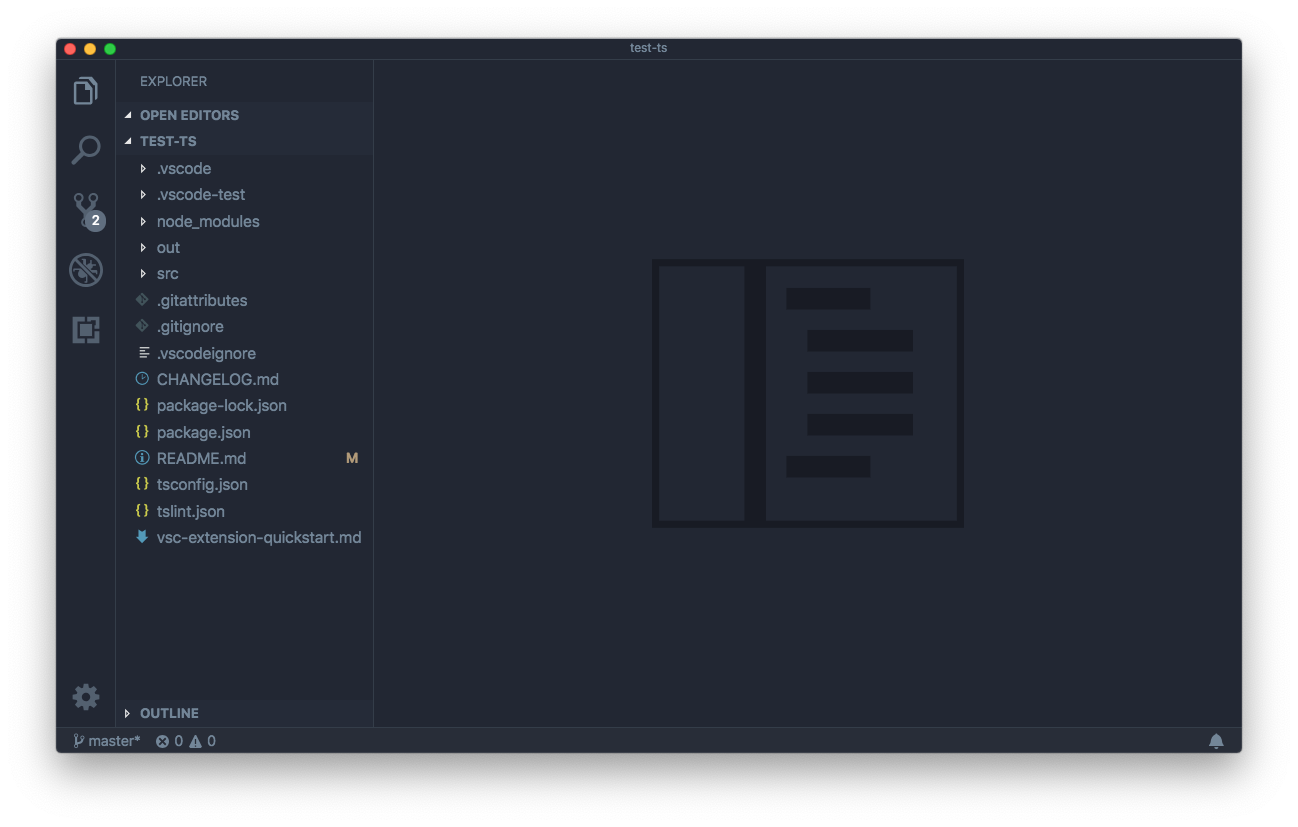Open the .vscodeignore file

[x=244, y=353]
